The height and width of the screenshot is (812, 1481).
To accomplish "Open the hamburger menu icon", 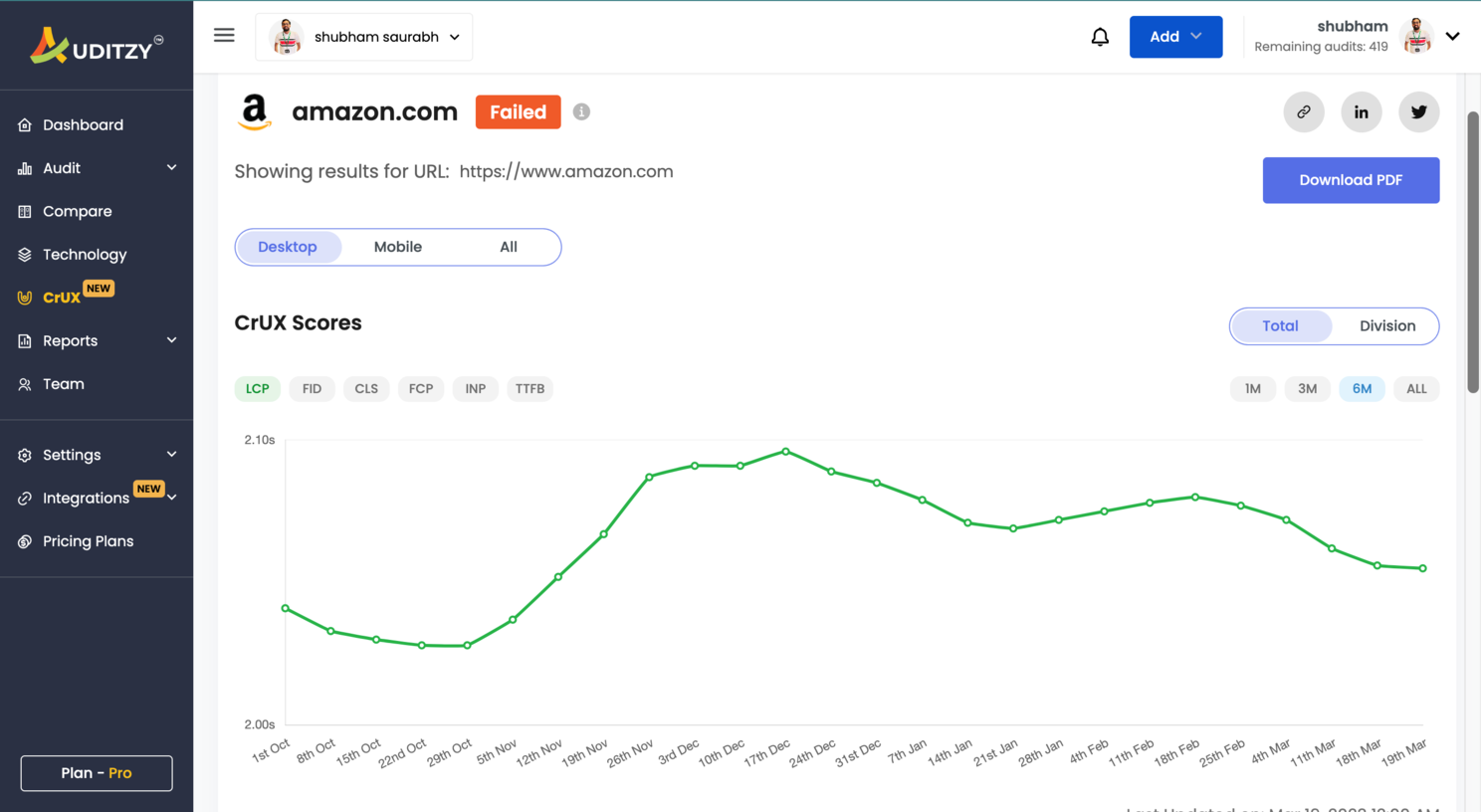I will [224, 36].
